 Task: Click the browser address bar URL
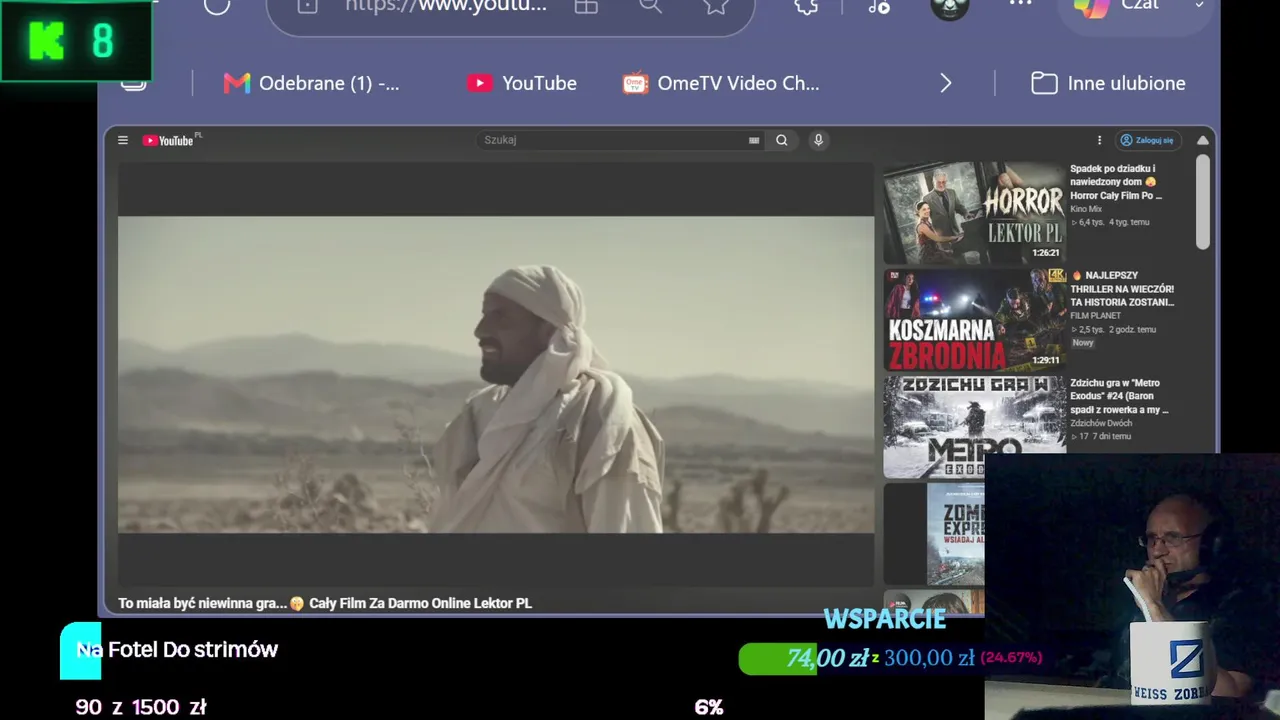point(446,5)
